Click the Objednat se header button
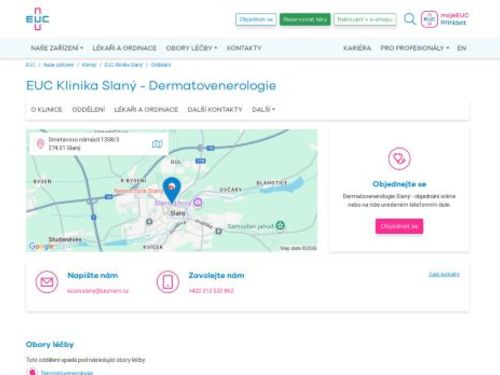 [256, 19]
